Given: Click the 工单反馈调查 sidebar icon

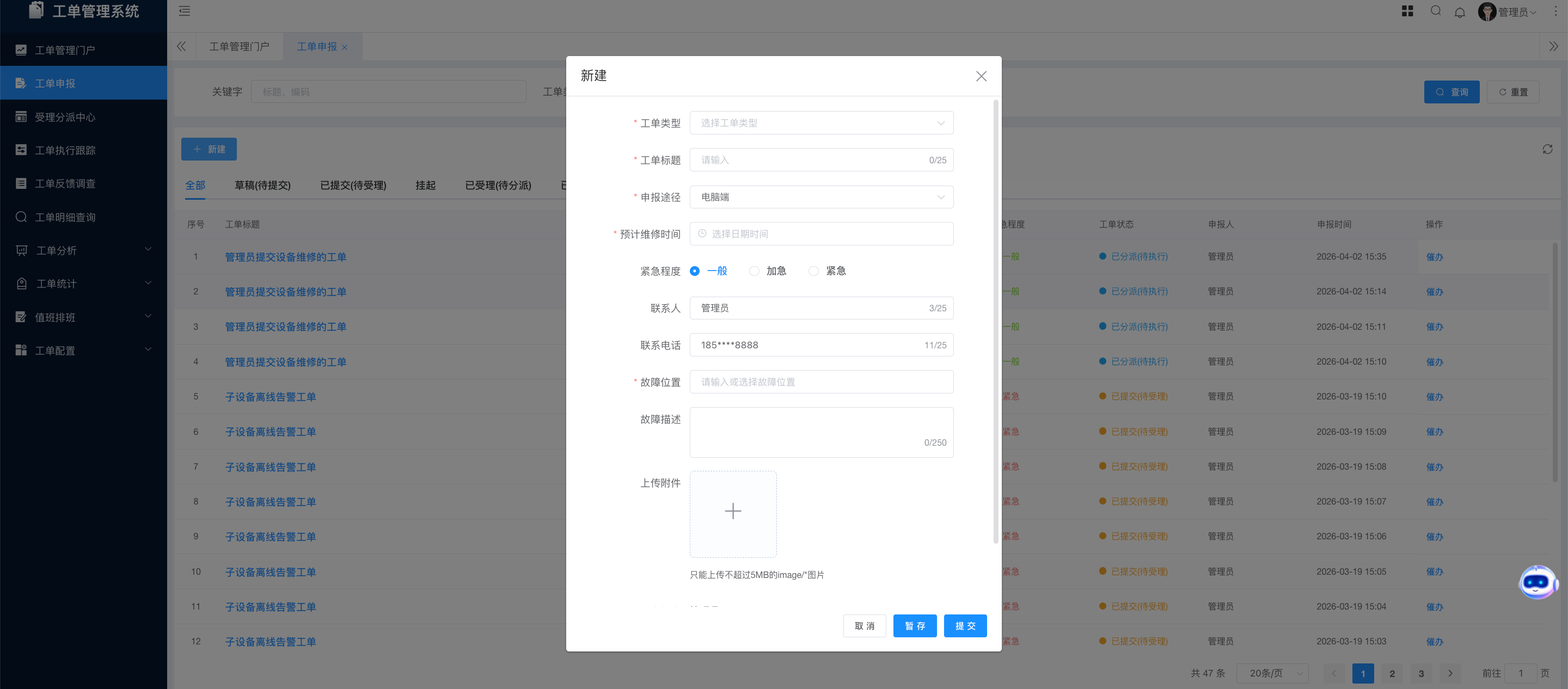Looking at the screenshot, I should coord(21,183).
